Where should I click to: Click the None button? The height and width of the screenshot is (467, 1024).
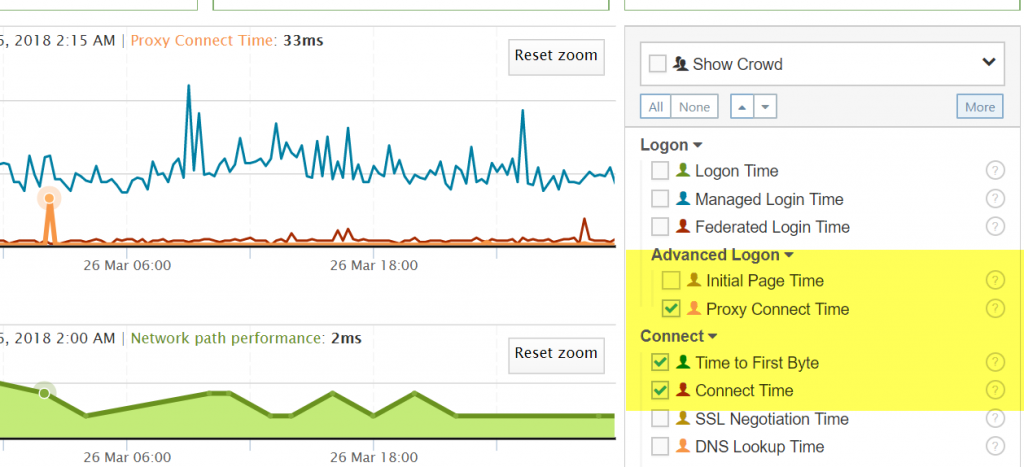point(694,106)
